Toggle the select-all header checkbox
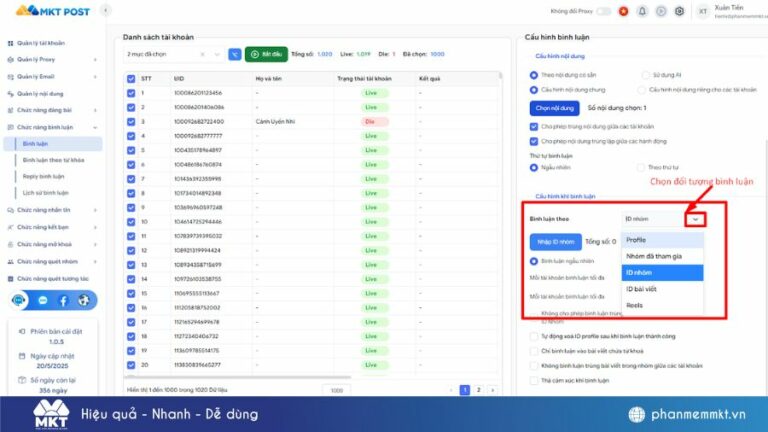Screen dimensions: 768x432 (131, 79)
